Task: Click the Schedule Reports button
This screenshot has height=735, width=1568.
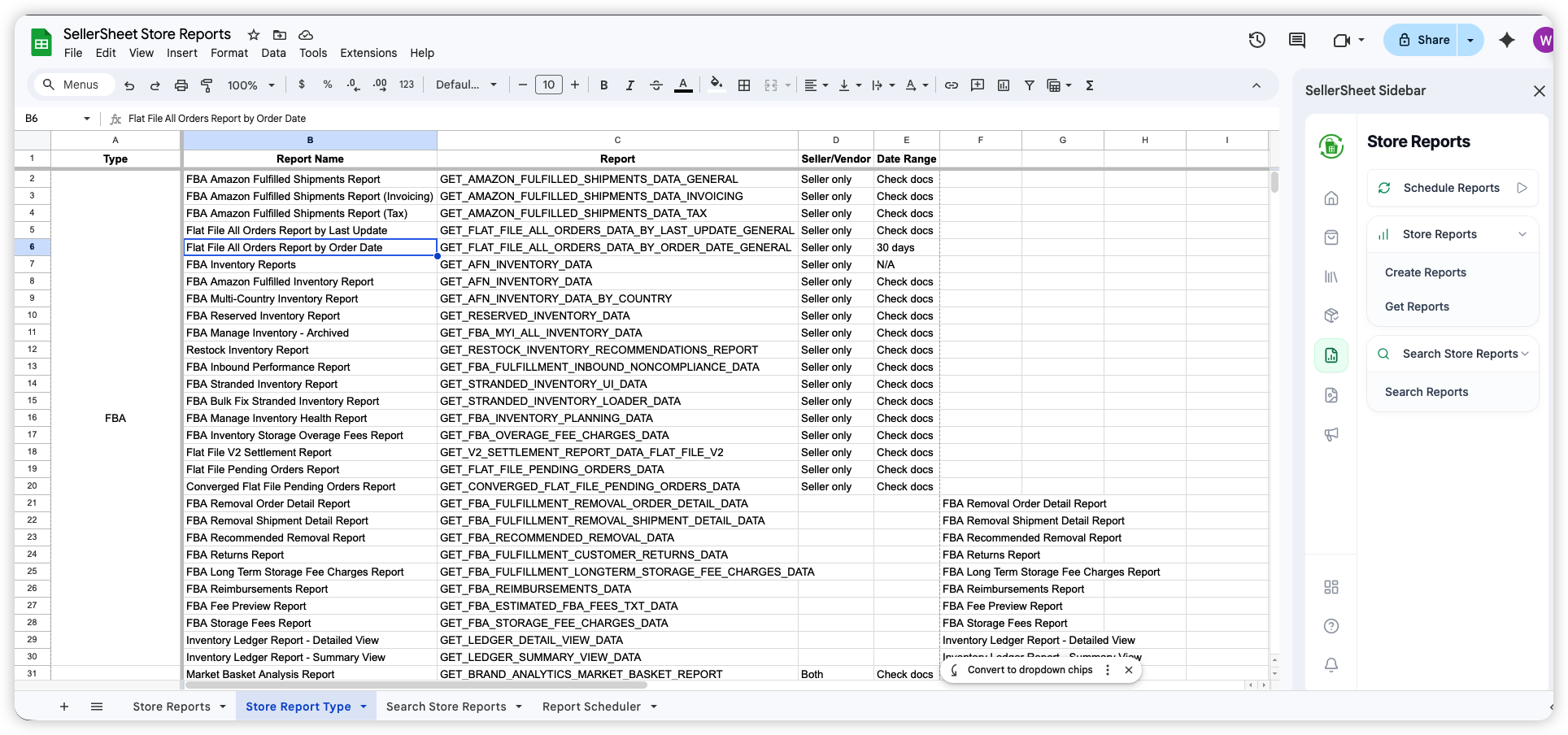Action: [x=1453, y=188]
